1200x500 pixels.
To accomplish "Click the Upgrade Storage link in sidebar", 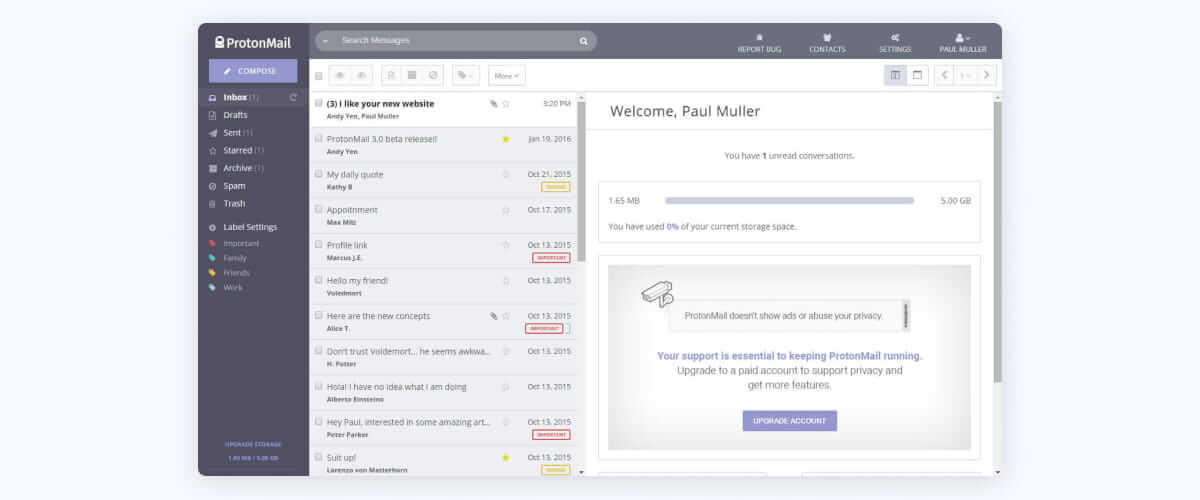I will [253, 444].
